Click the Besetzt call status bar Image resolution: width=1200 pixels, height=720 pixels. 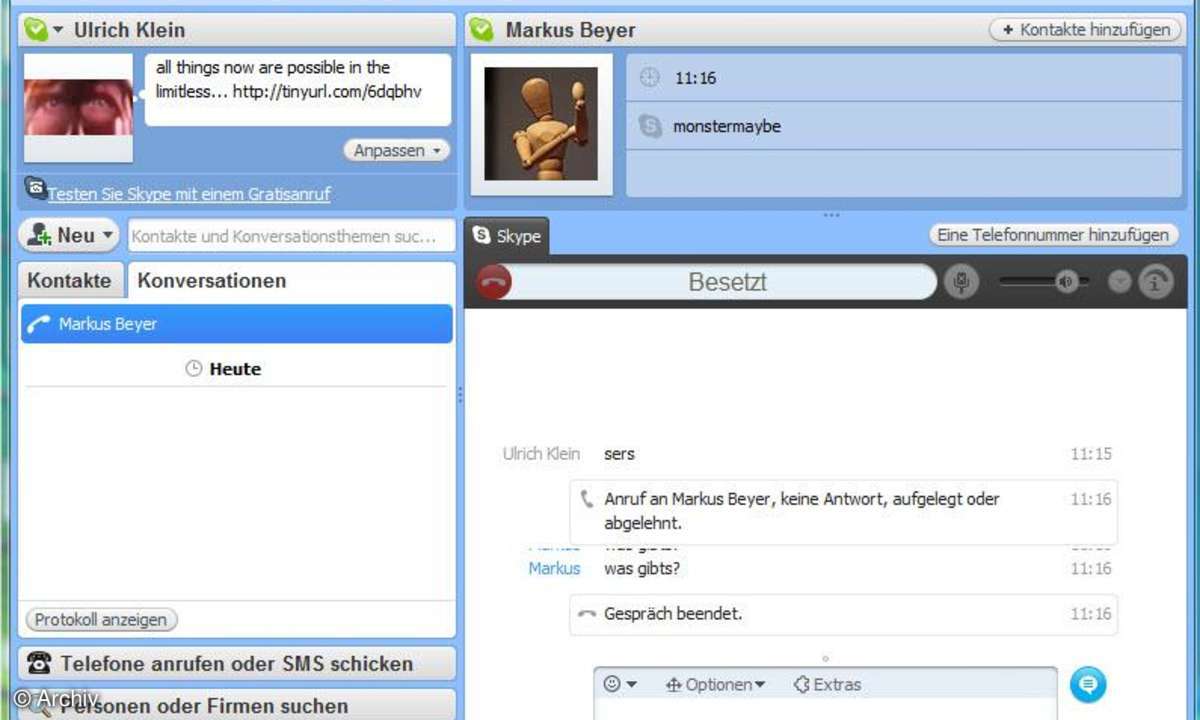click(x=728, y=282)
